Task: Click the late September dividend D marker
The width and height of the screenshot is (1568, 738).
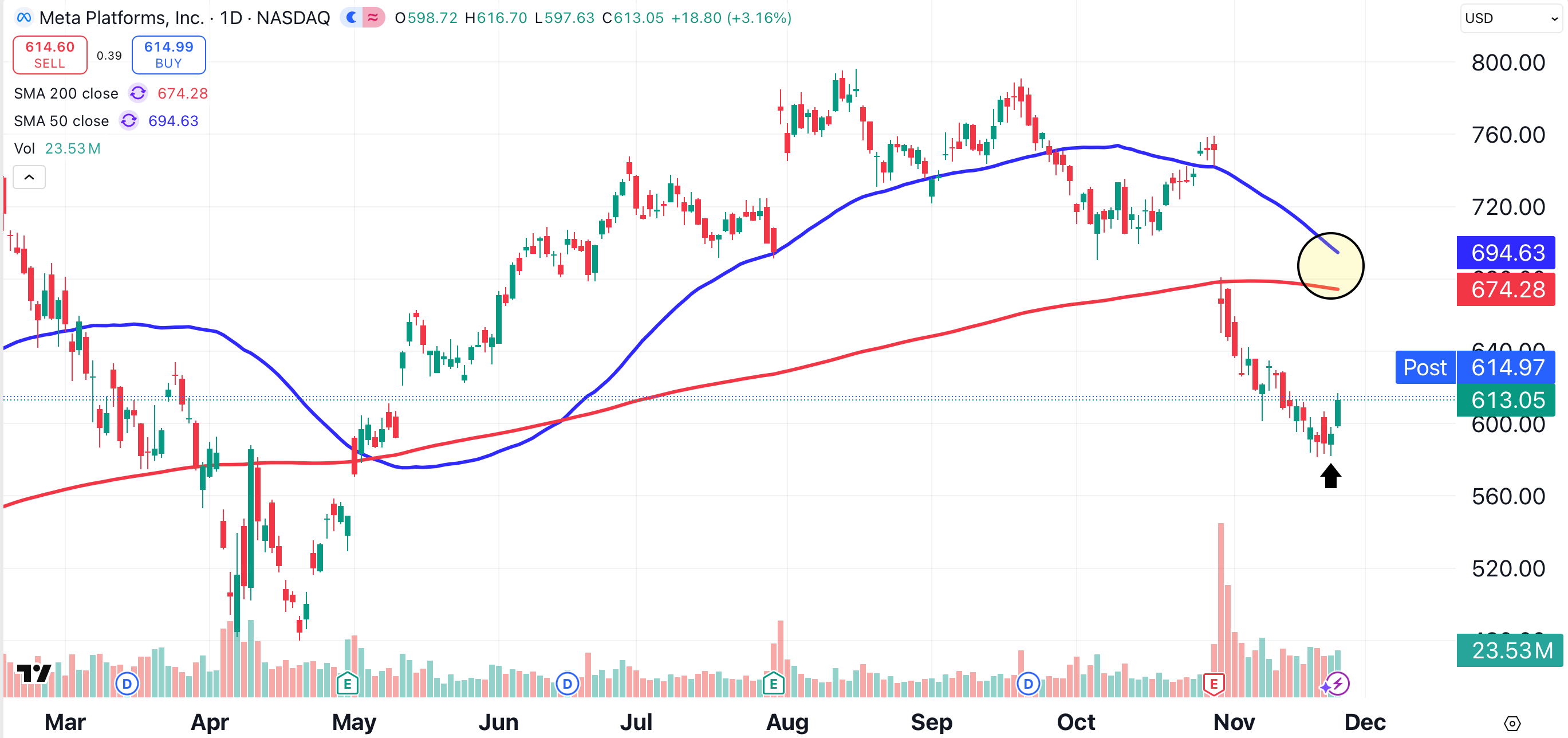Action: point(1027,684)
